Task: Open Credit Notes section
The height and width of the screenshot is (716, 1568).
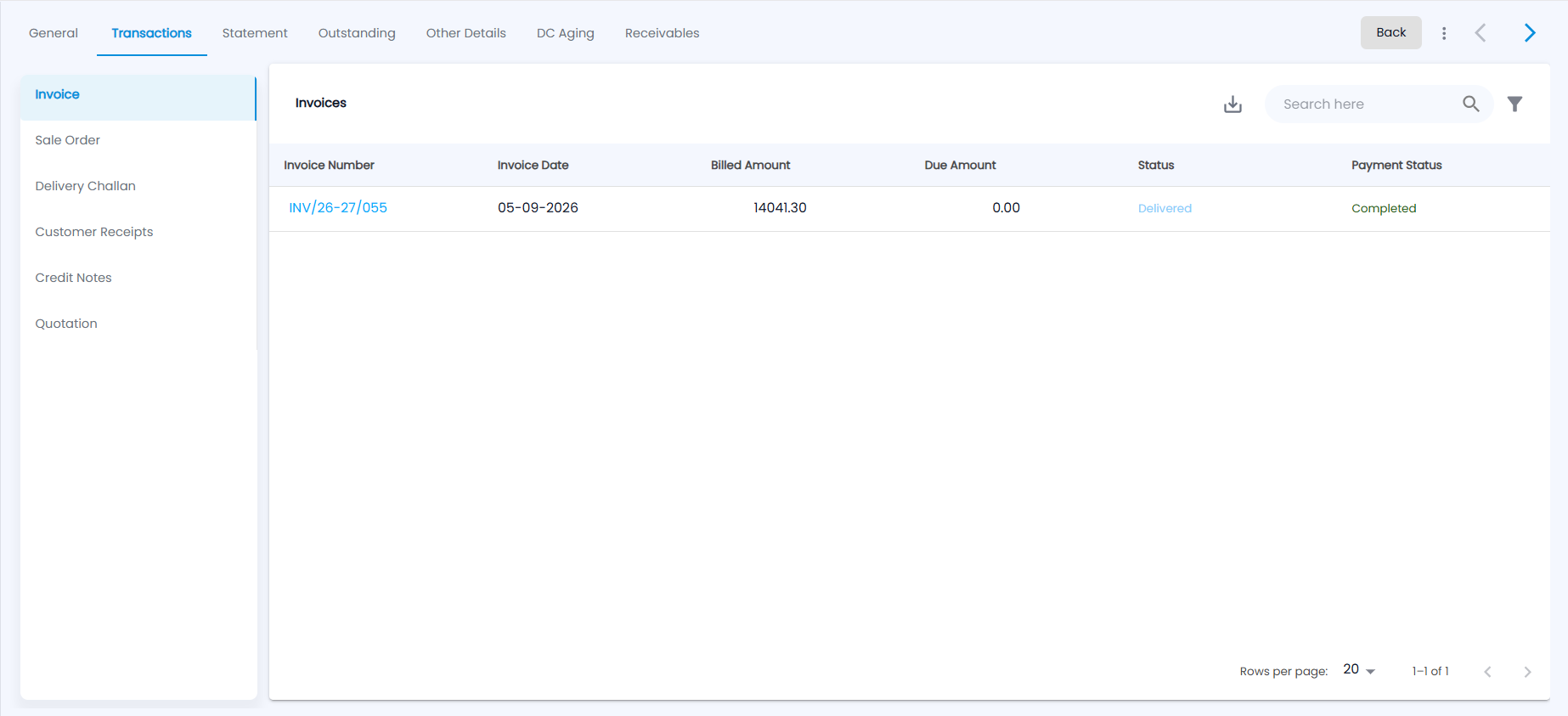Action: pos(138,278)
